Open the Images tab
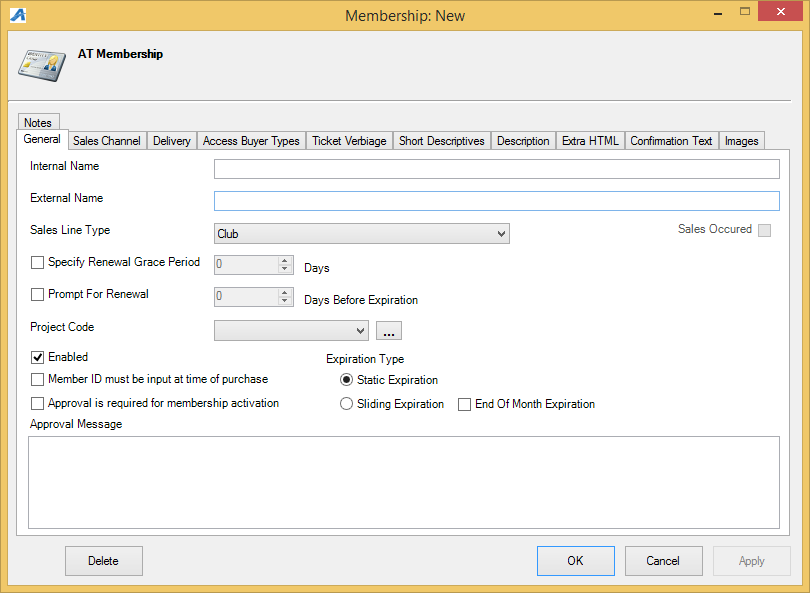This screenshot has height=593, width=810. click(x=742, y=141)
